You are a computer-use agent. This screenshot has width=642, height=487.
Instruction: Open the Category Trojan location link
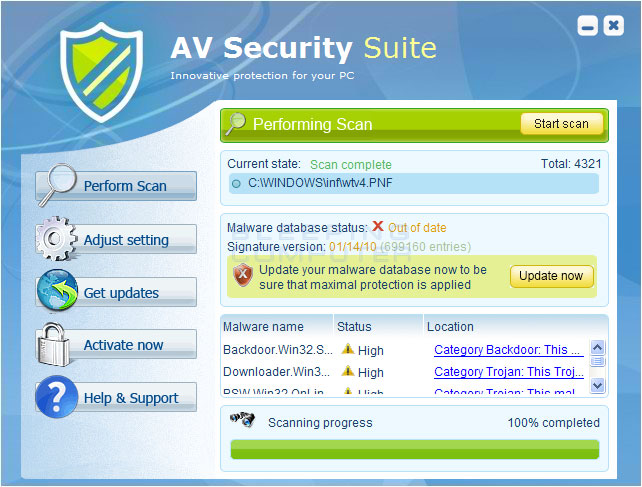[x=509, y=372]
